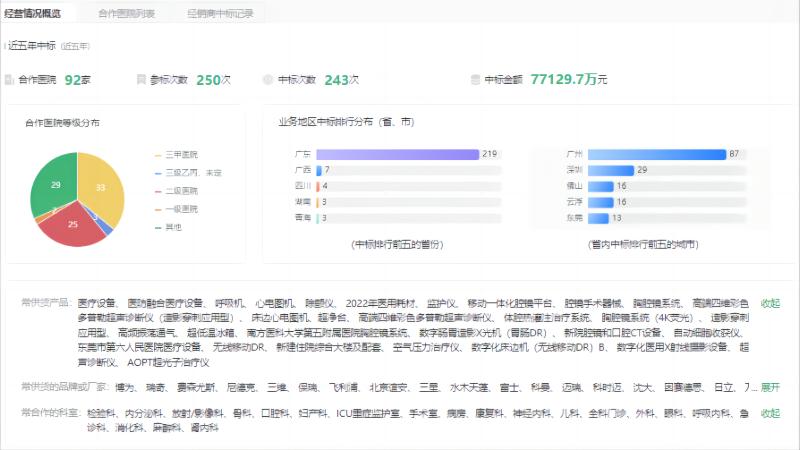Click 医疗设备 in the product list

(96, 304)
